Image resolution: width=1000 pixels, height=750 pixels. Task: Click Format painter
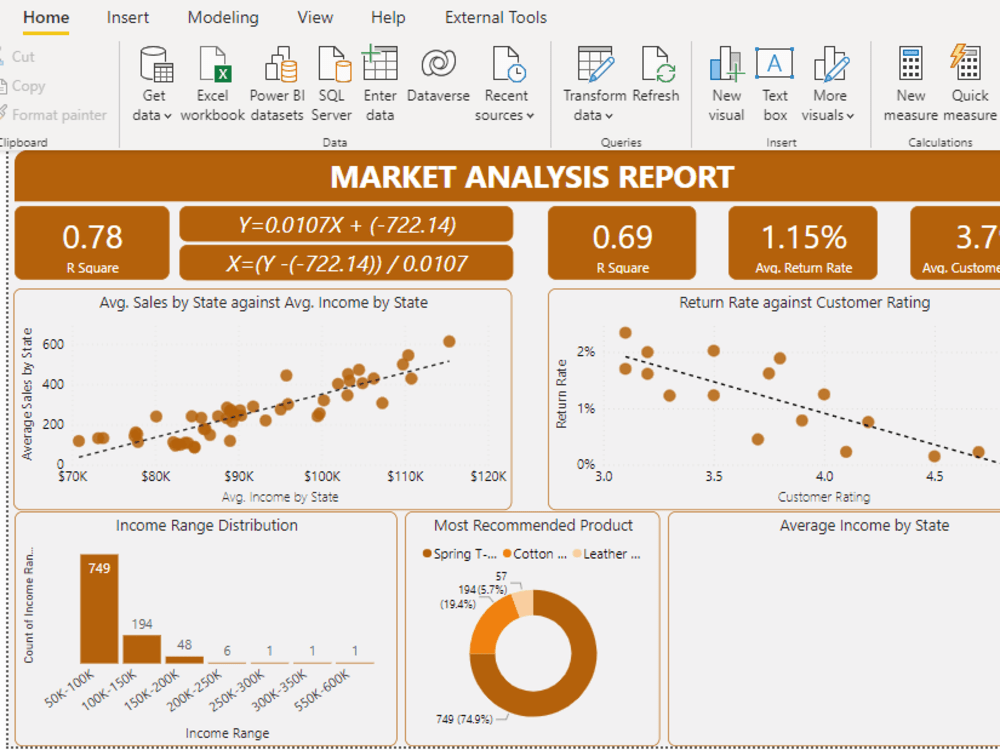(56, 115)
